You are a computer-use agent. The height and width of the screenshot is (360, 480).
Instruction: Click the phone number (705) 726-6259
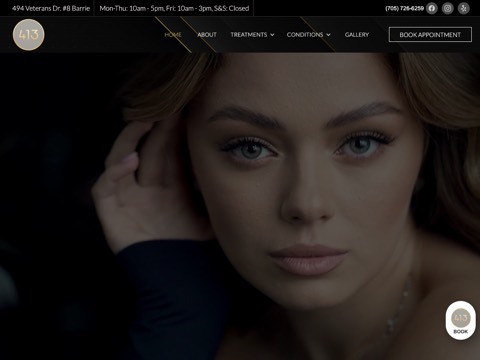point(404,8)
